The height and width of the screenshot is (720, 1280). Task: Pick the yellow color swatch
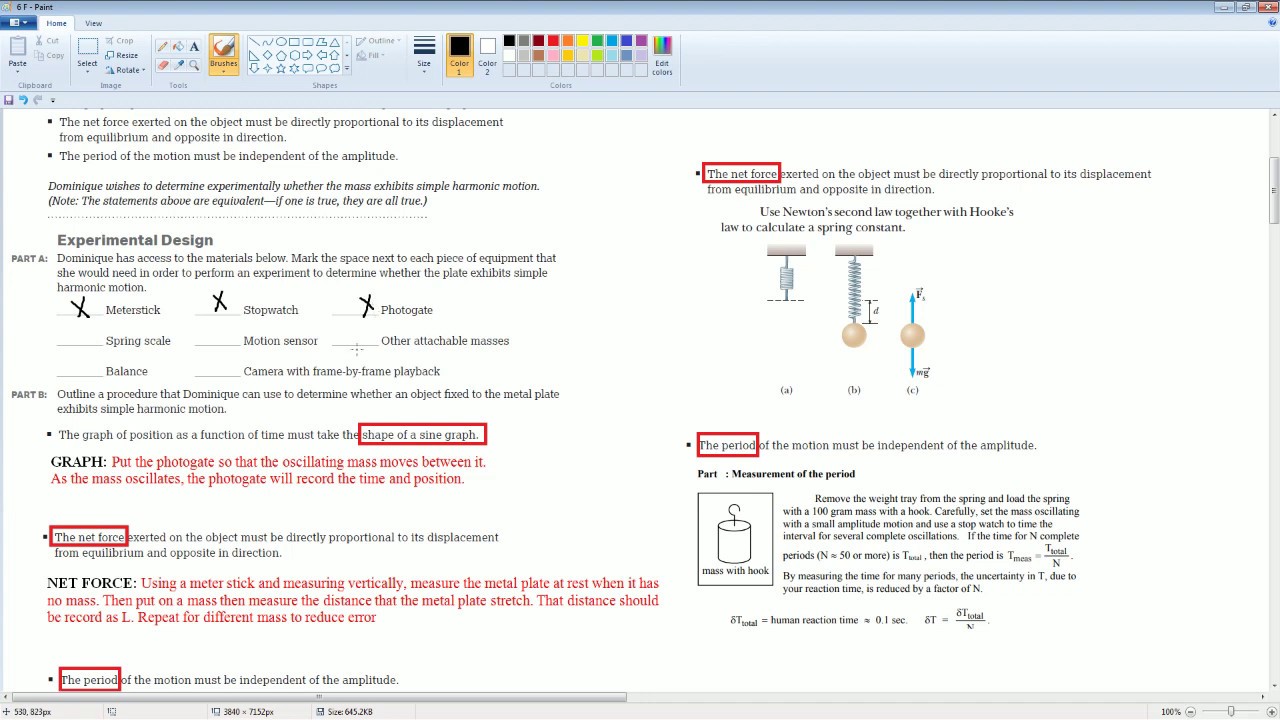(x=582, y=41)
